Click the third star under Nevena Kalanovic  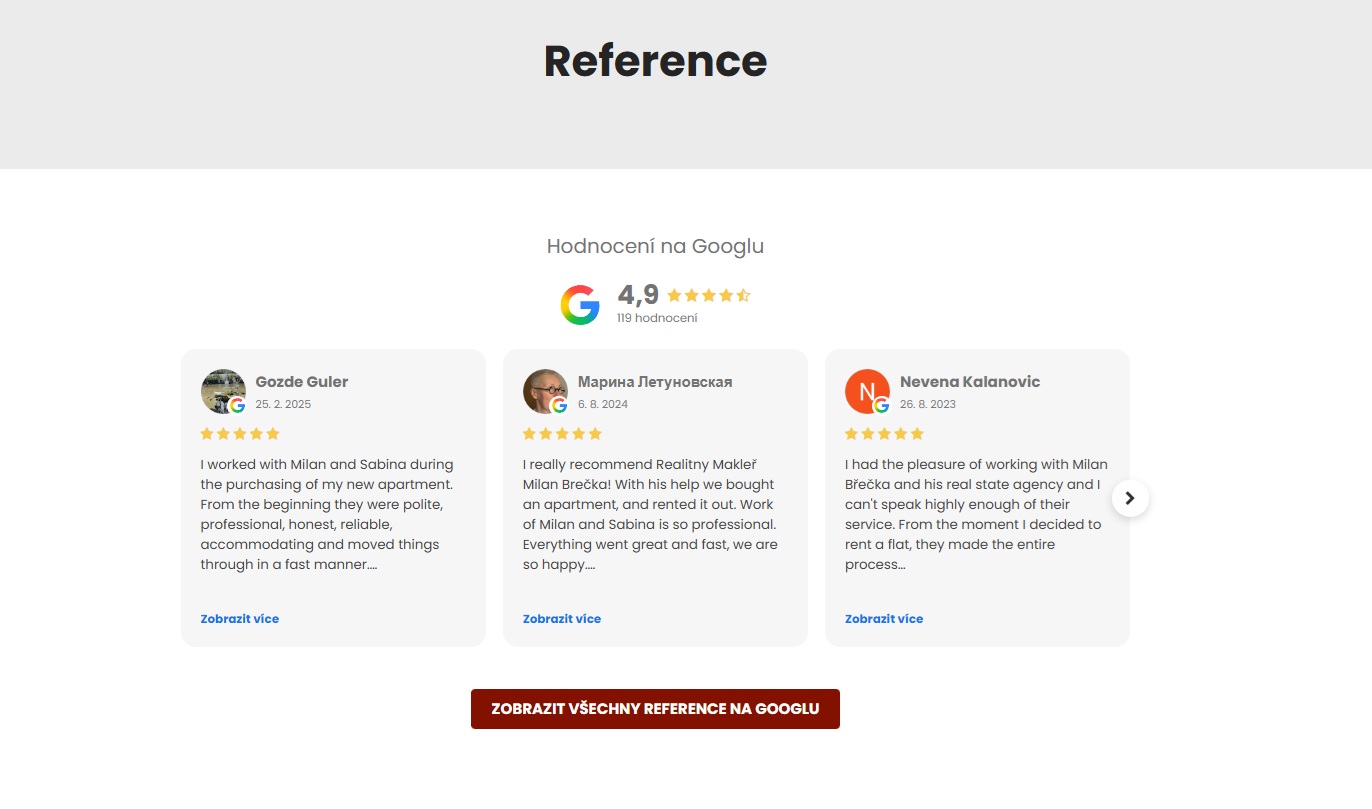click(x=884, y=433)
